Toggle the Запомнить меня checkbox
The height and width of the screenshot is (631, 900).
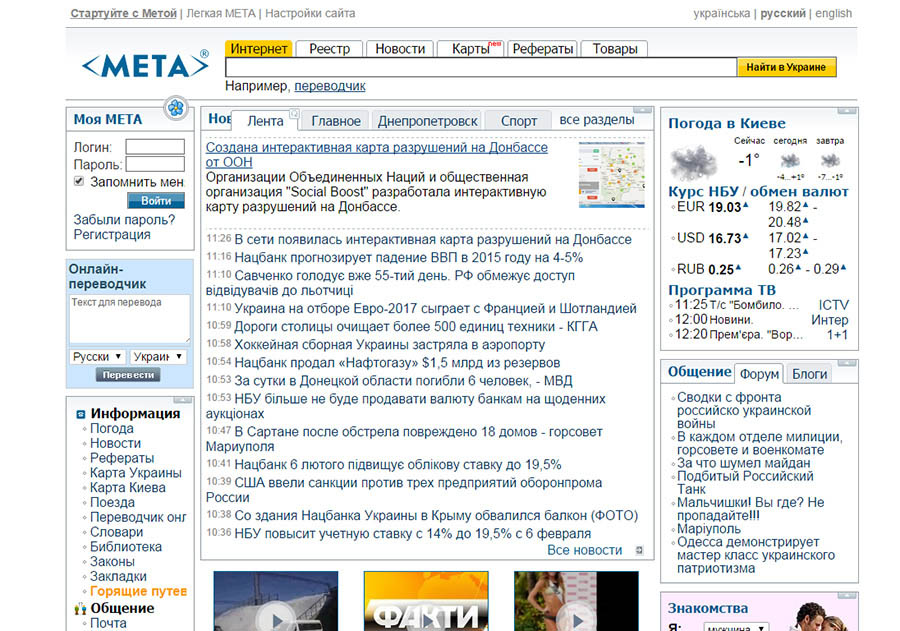79,181
